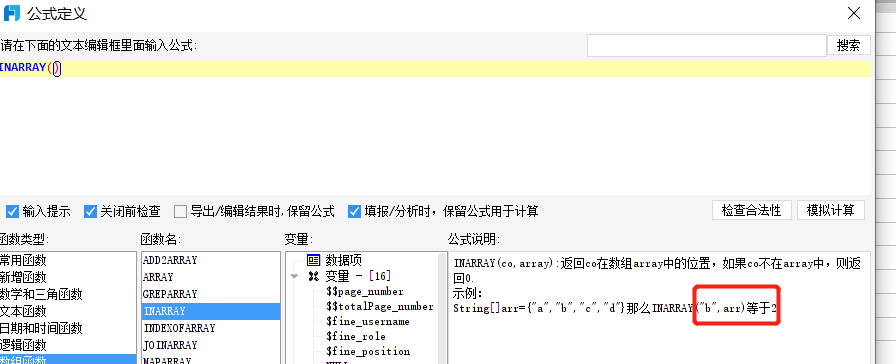The image size is (896, 364).
Task: Select $fine_role variable
Action: click(355, 337)
